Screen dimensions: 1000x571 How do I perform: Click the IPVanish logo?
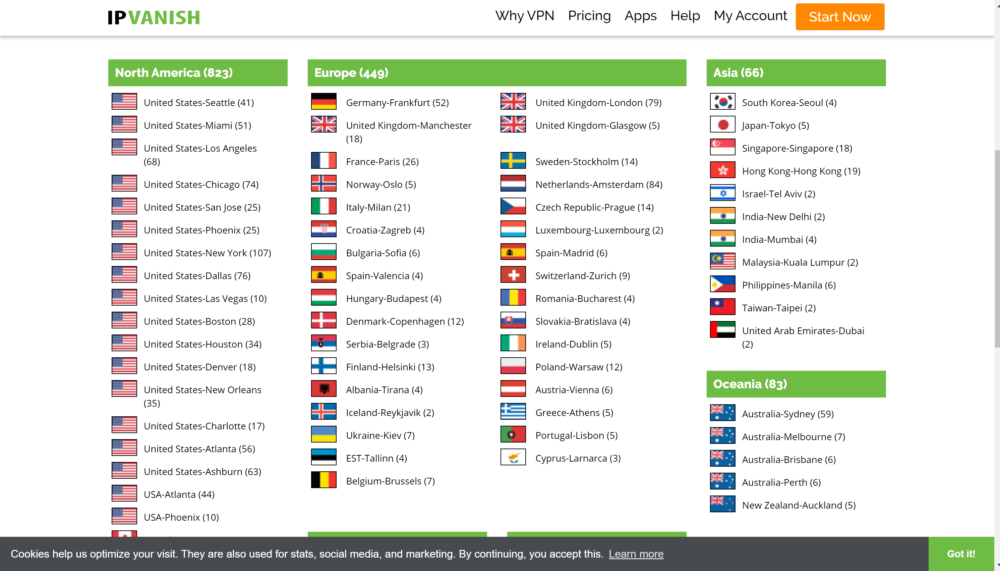154,17
